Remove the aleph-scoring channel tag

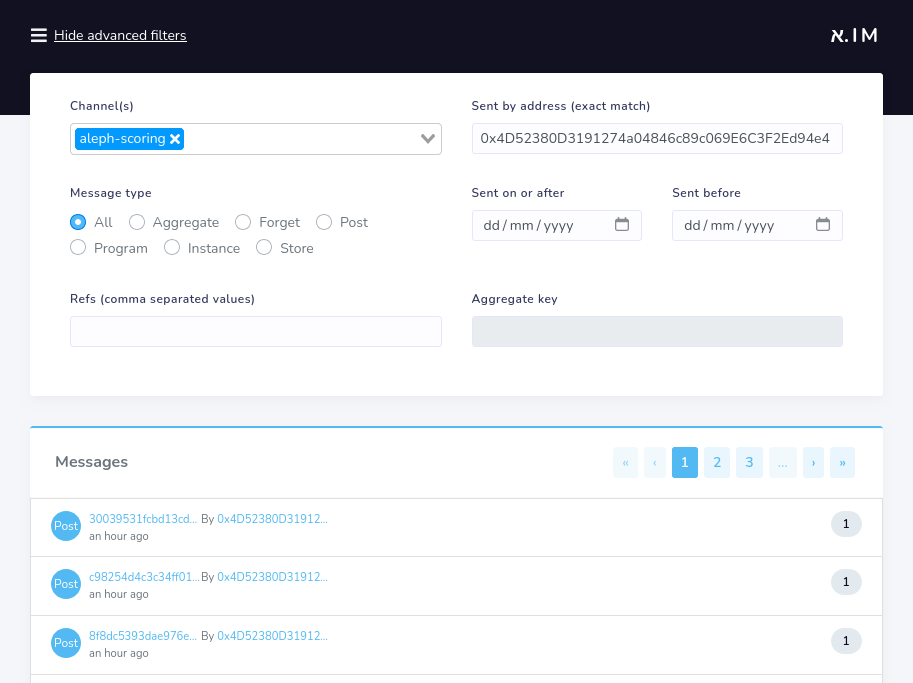[174, 138]
